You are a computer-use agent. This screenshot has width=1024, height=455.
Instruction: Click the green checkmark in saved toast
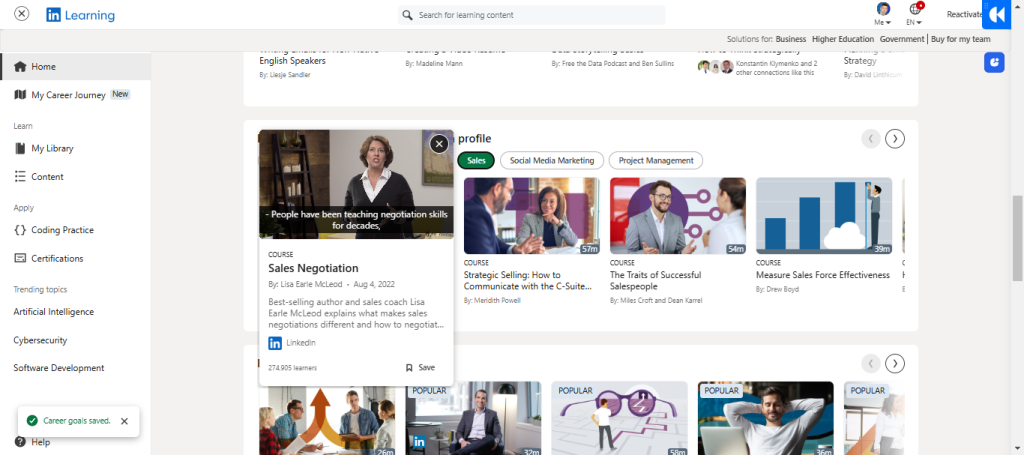pyautogui.click(x=32, y=421)
